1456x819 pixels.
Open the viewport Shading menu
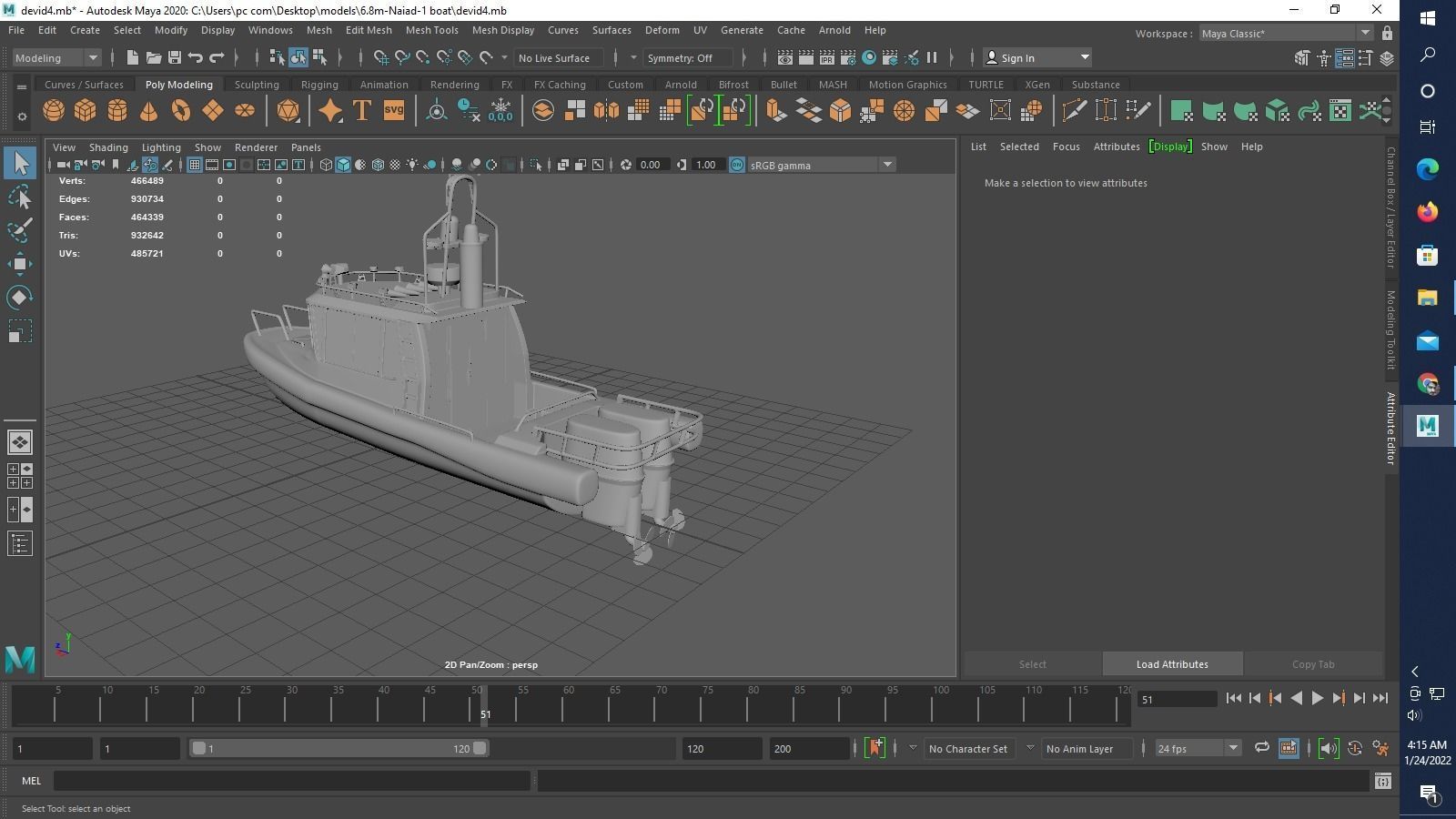click(x=108, y=147)
